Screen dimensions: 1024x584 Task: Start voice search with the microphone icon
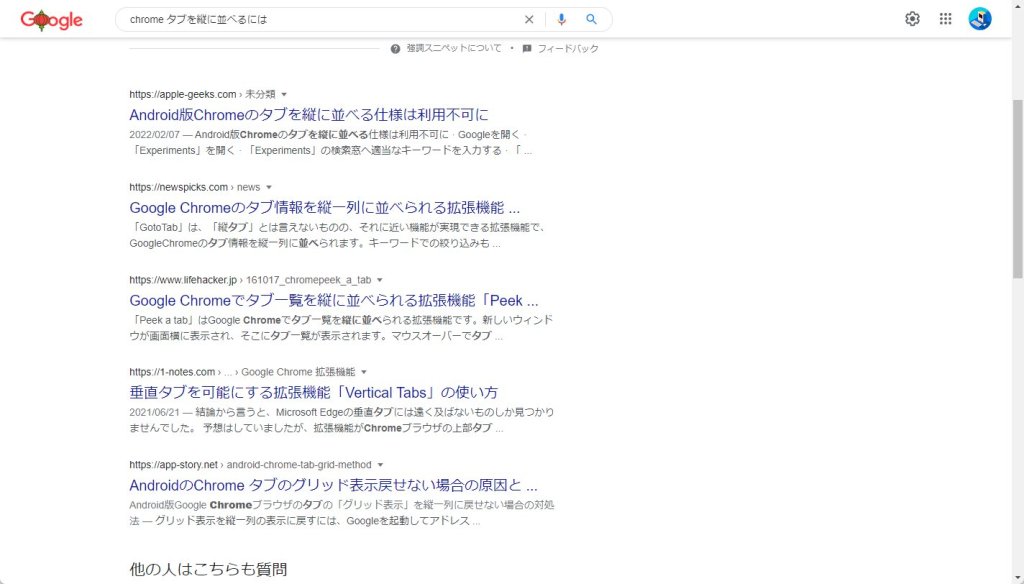(561, 20)
